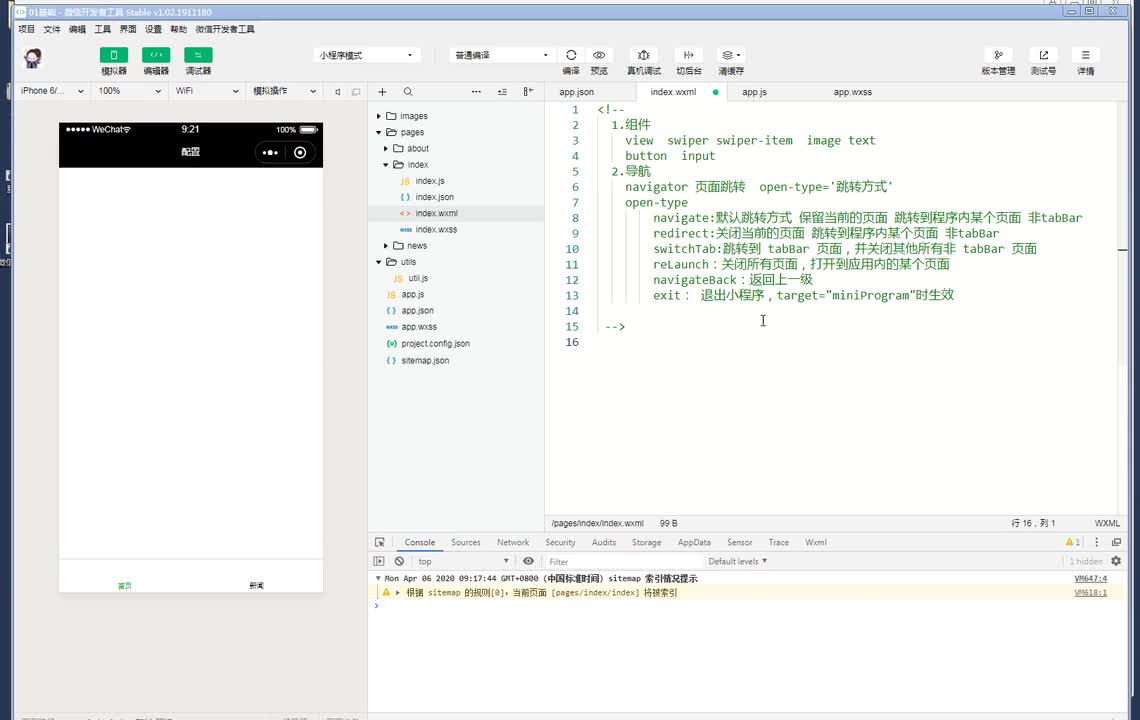Image resolution: width=1140 pixels, height=720 pixels.
Task: Open console settings gear icon
Action: pos(1116,562)
